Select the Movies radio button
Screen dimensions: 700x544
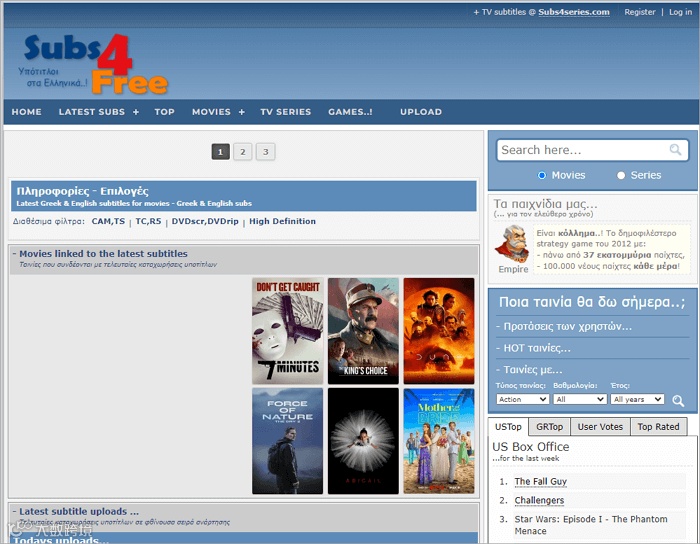pyautogui.click(x=542, y=175)
